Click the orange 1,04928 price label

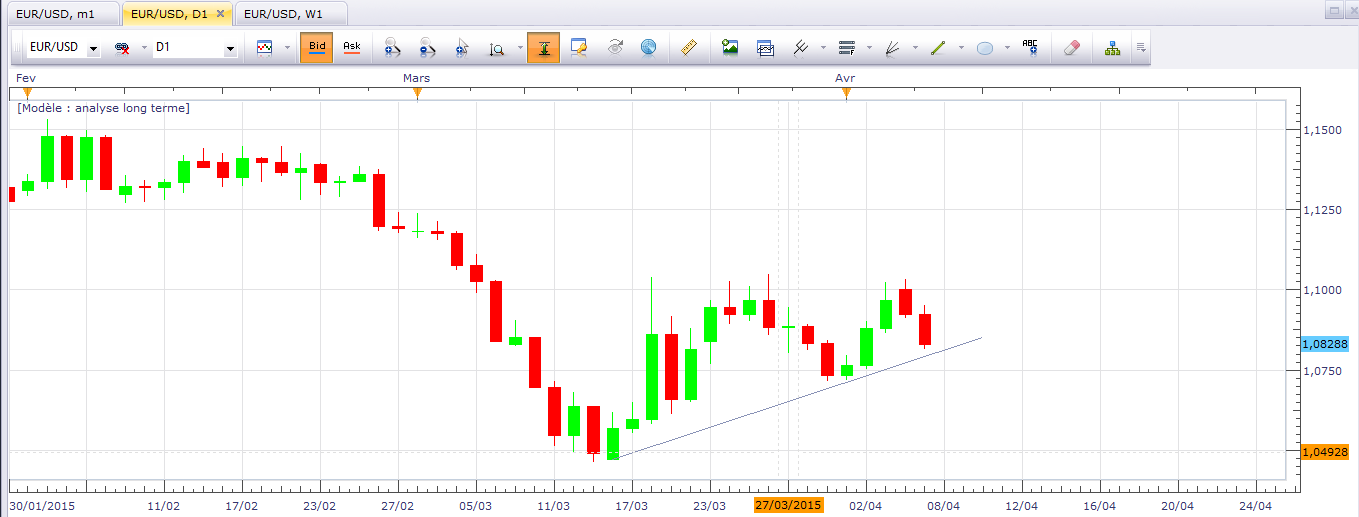pyautogui.click(x=1325, y=451)
